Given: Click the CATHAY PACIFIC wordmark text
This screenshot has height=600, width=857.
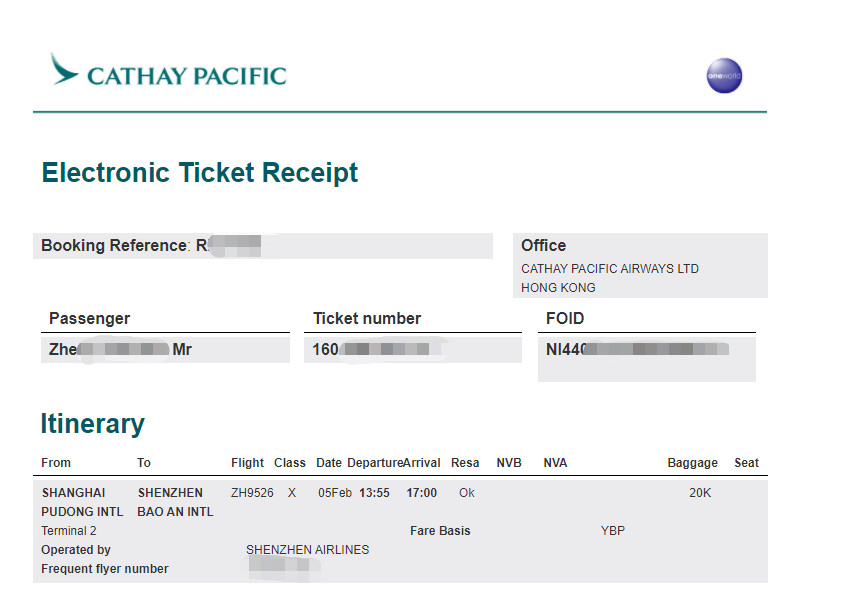Looking at the screenshot, I should pos(187,77).
